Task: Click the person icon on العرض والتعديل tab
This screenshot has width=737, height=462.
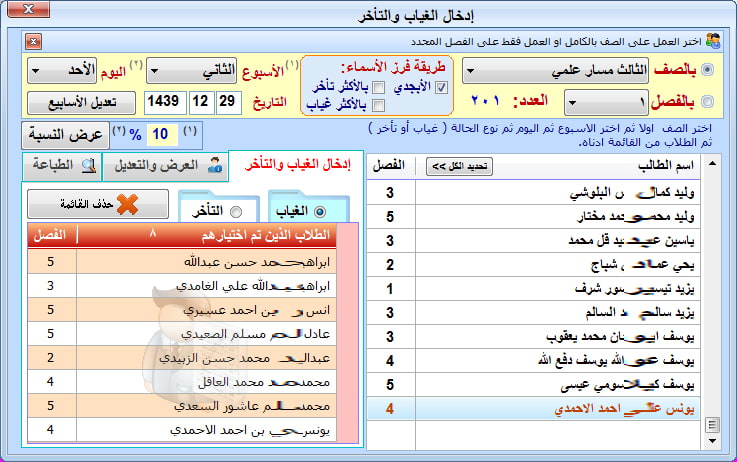Action: 215,165
